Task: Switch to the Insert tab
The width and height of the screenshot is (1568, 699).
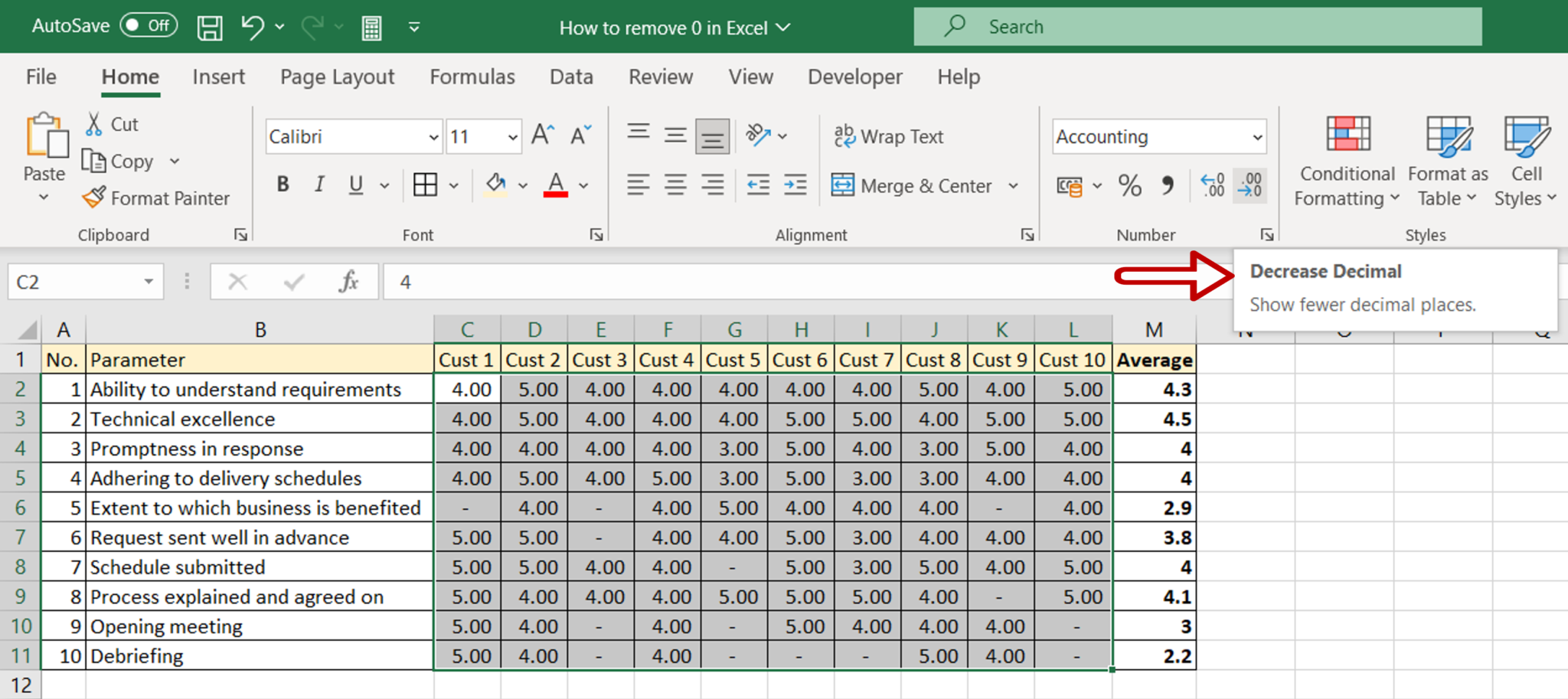Action: point(218,77)
